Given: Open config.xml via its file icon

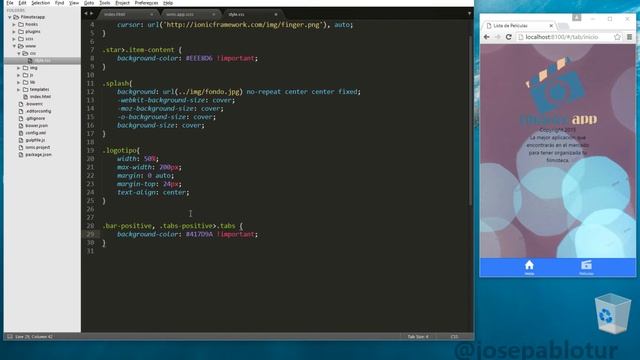Looking at the screenshot, I should coord(21,133).
